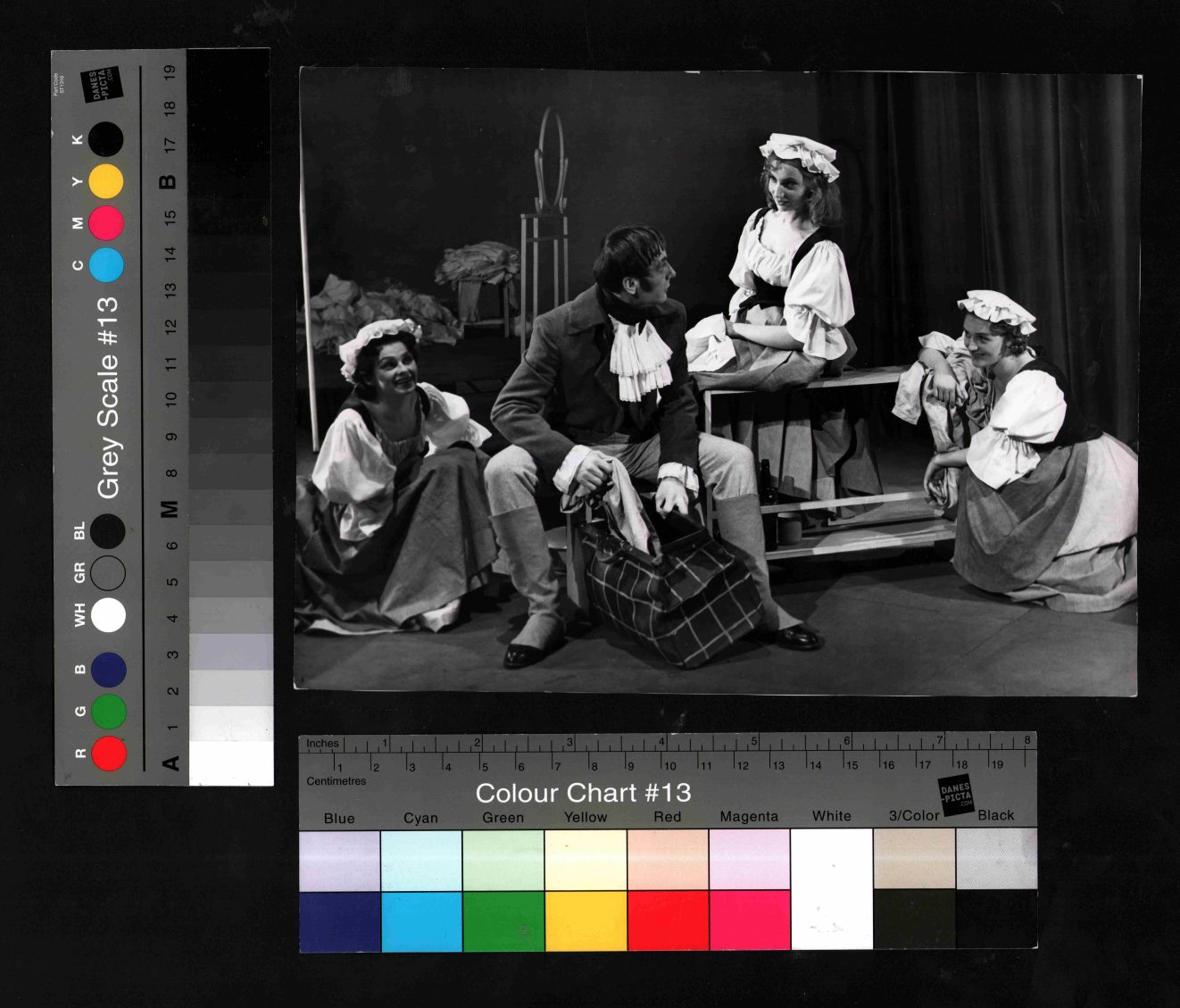Click the Danes-Picta logo on the Colour Chart
Screen dimensions: 1180x1008
pos(955,793)
